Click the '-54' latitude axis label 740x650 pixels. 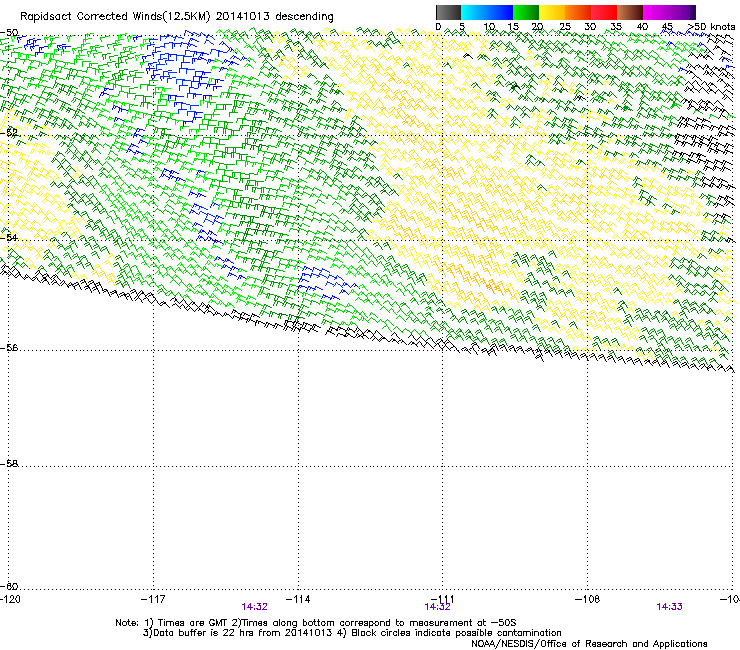point(9,237)
